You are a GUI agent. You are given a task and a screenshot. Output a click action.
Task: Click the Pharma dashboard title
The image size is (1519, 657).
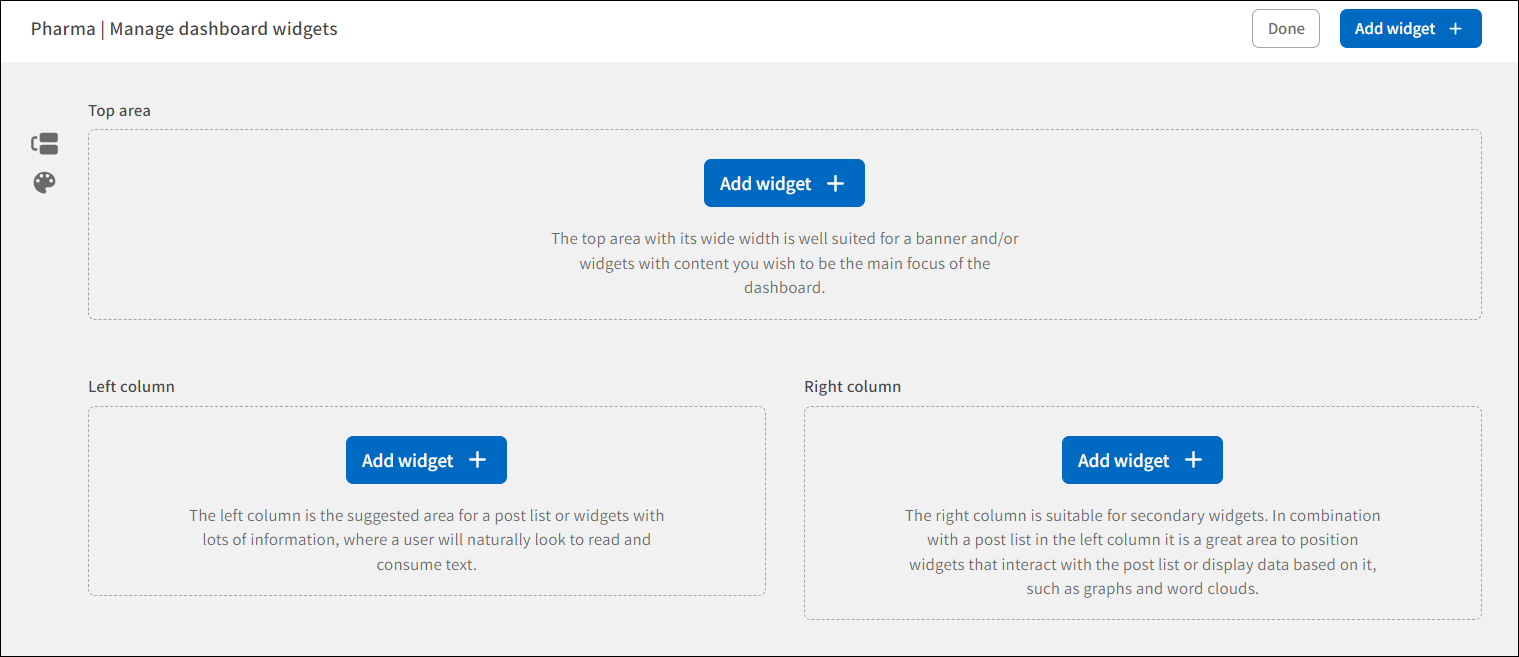pos(63,28)
